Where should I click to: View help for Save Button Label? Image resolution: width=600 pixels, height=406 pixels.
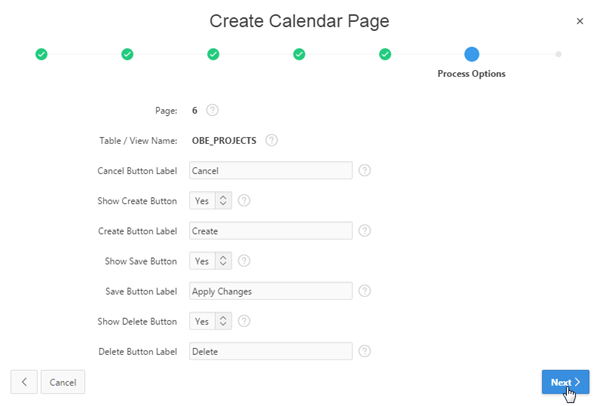tap(365, 291)
